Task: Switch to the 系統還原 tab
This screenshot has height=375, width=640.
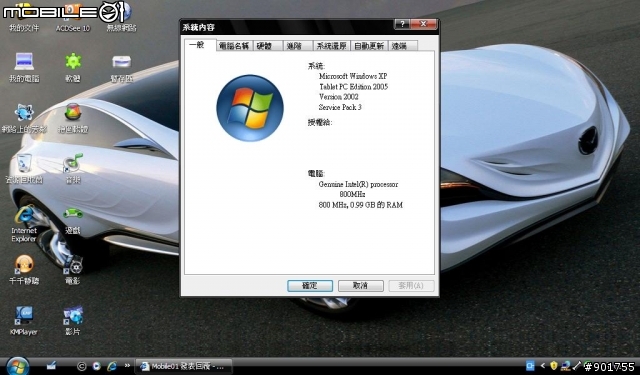Action: (332, 46)
